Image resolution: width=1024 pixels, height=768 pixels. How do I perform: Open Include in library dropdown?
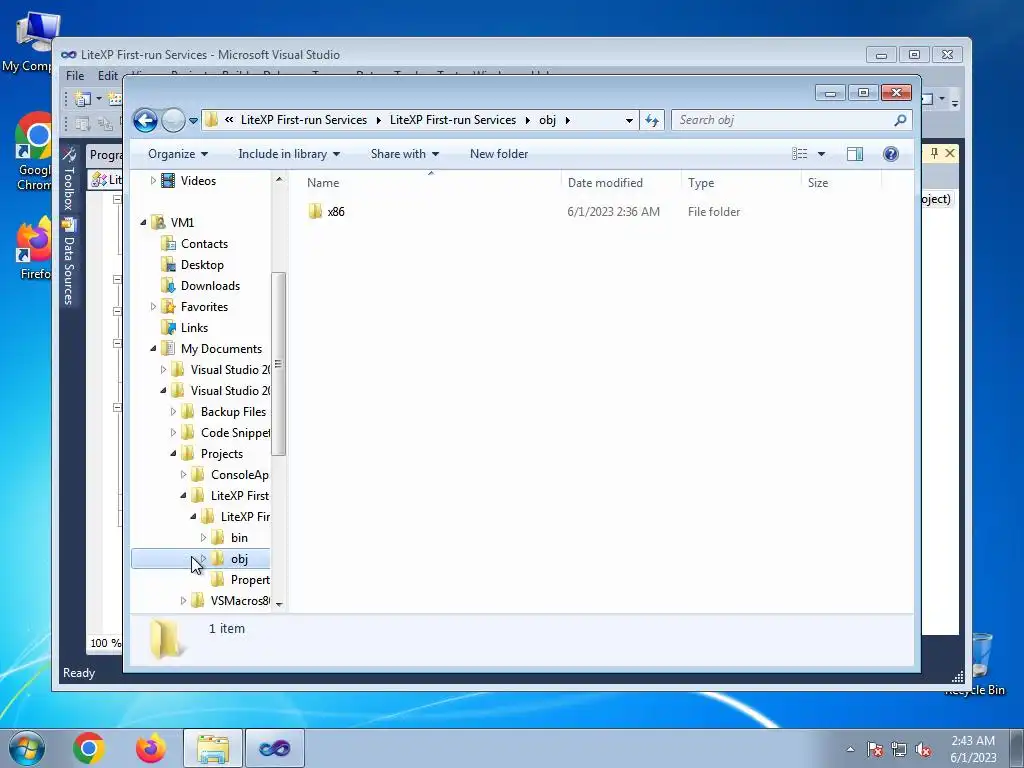pyautogui.click(x=289, y=154)
